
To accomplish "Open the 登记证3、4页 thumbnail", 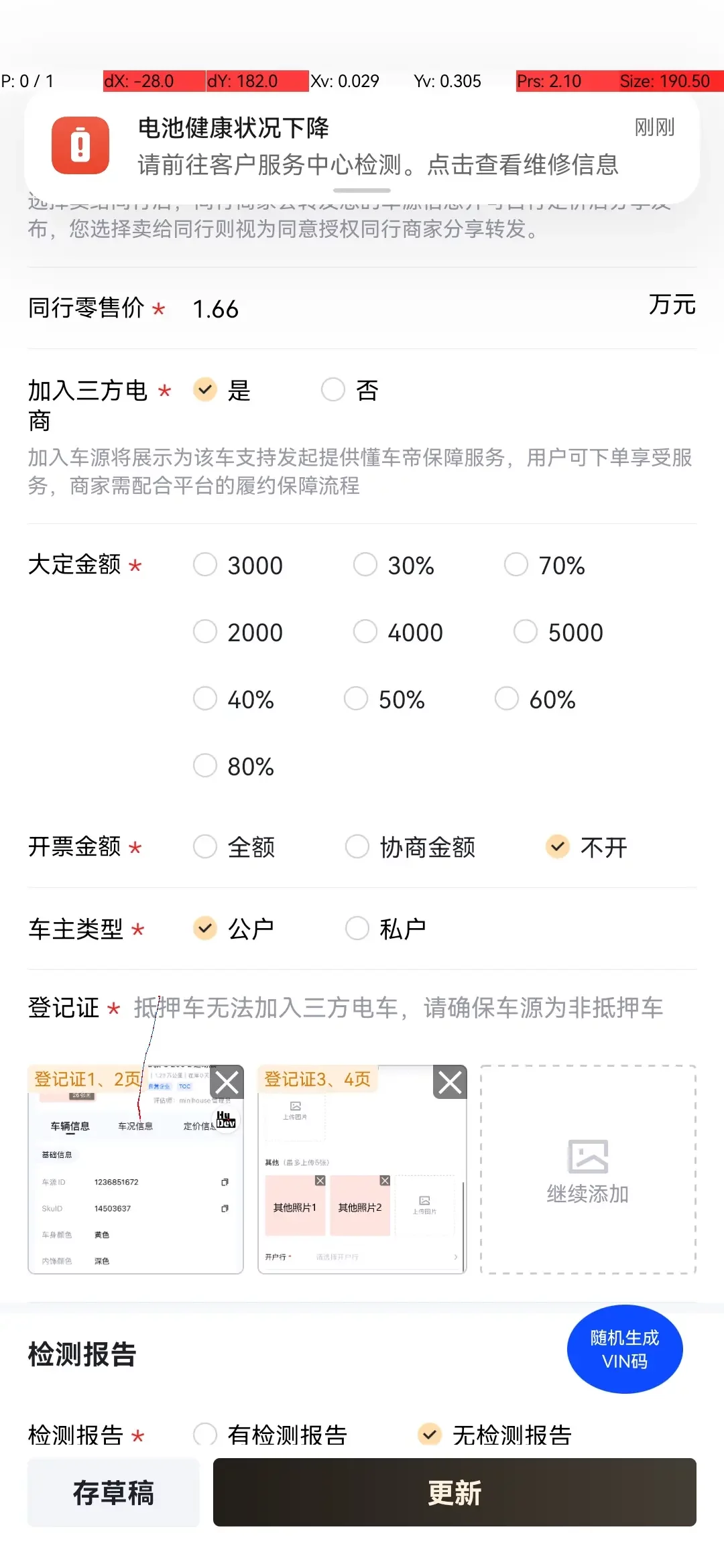I will pos(362,1169).
